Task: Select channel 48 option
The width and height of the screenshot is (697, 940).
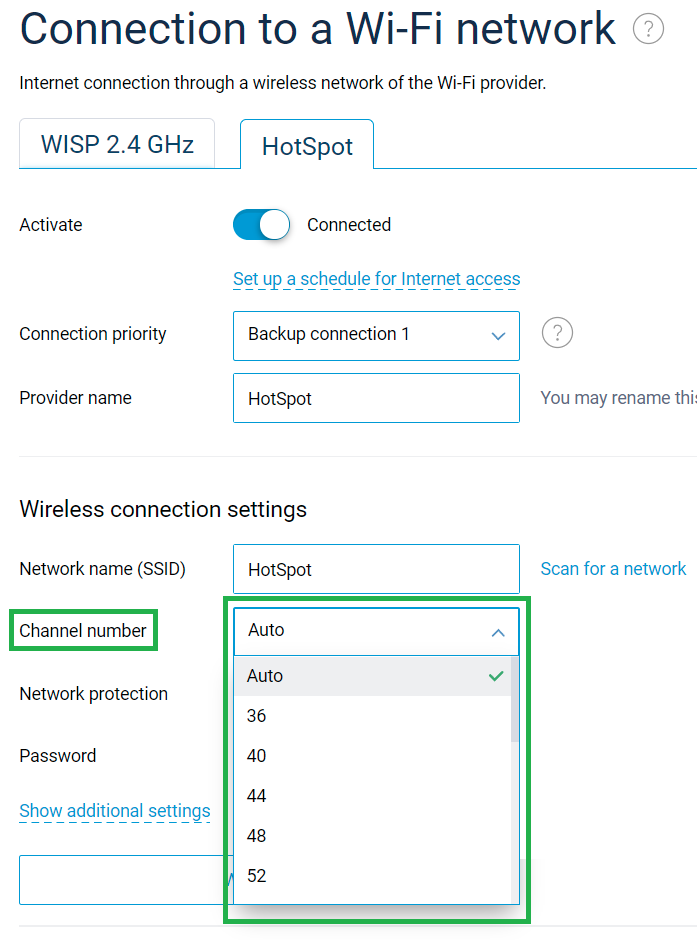Action: [x=372, y=836]
